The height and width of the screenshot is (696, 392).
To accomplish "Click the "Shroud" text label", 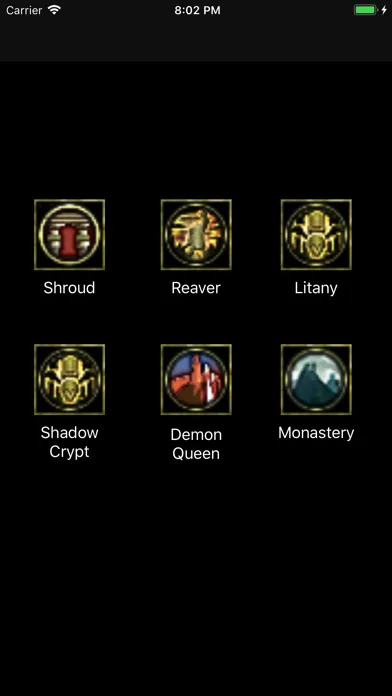I will pyautogui.click(x=69, y=288).
